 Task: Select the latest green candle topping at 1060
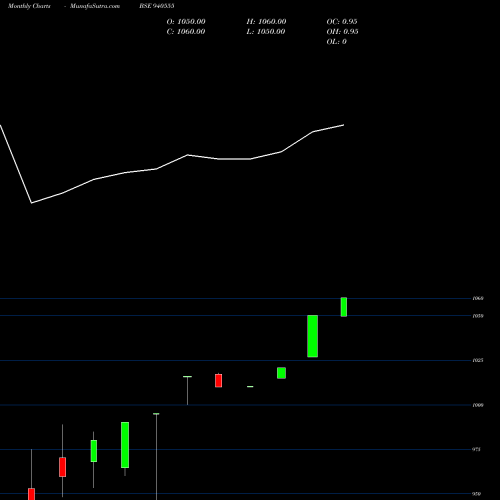click(x=344, y=307)
